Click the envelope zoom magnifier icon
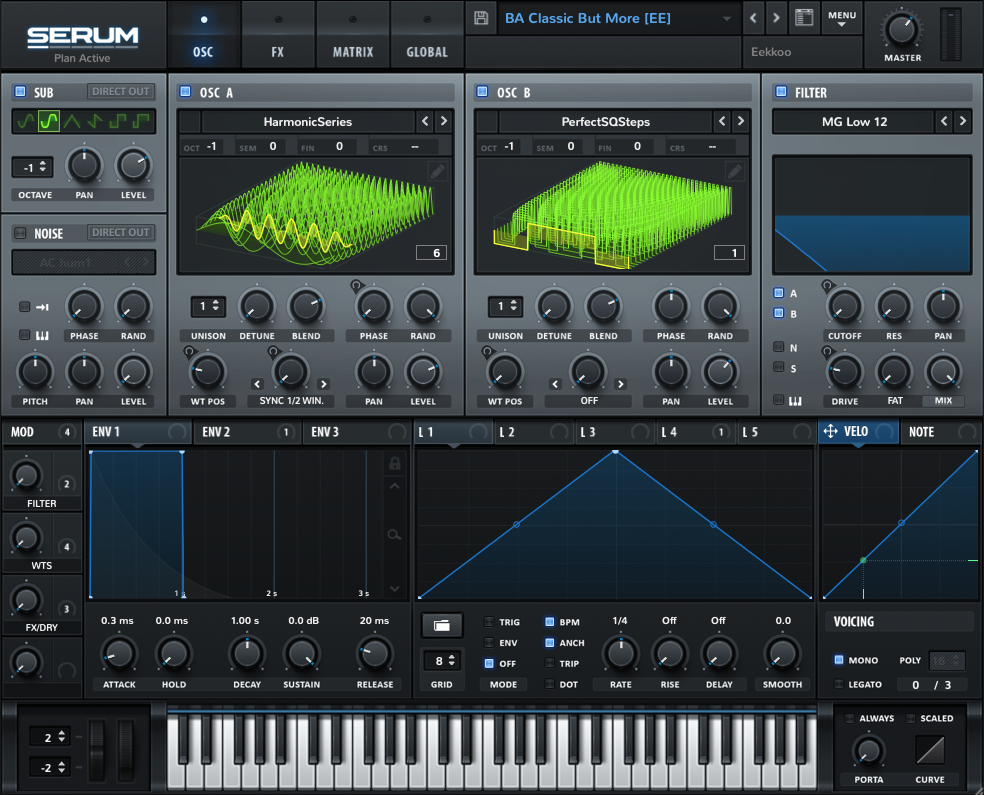Image resolution: width=984 pixels, height=795 pixels. pos(394,535)
